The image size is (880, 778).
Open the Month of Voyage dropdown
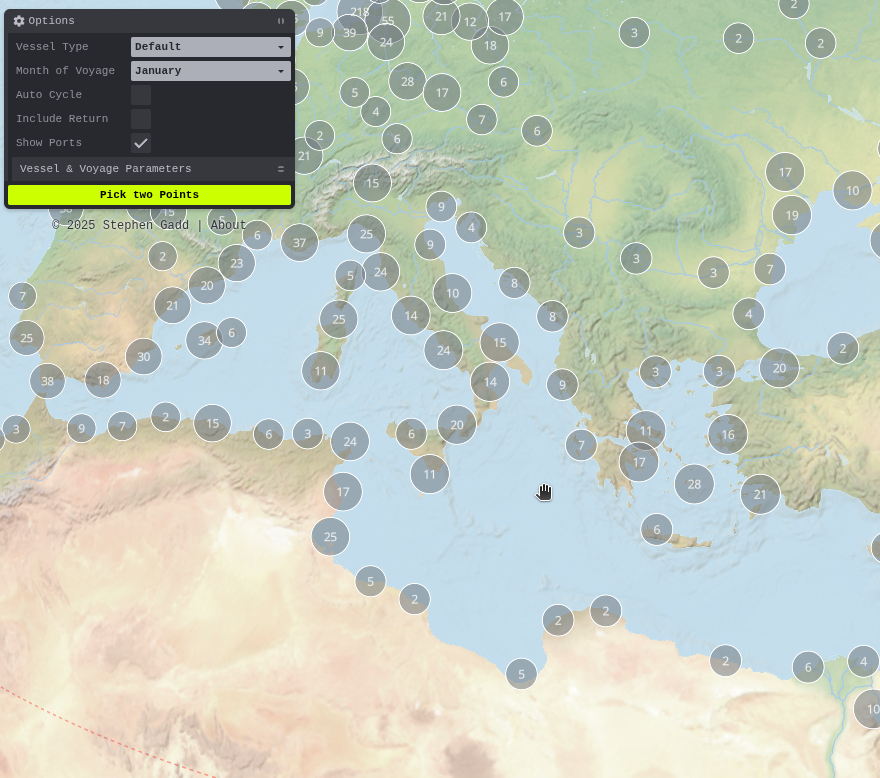(x=210, y=71)
